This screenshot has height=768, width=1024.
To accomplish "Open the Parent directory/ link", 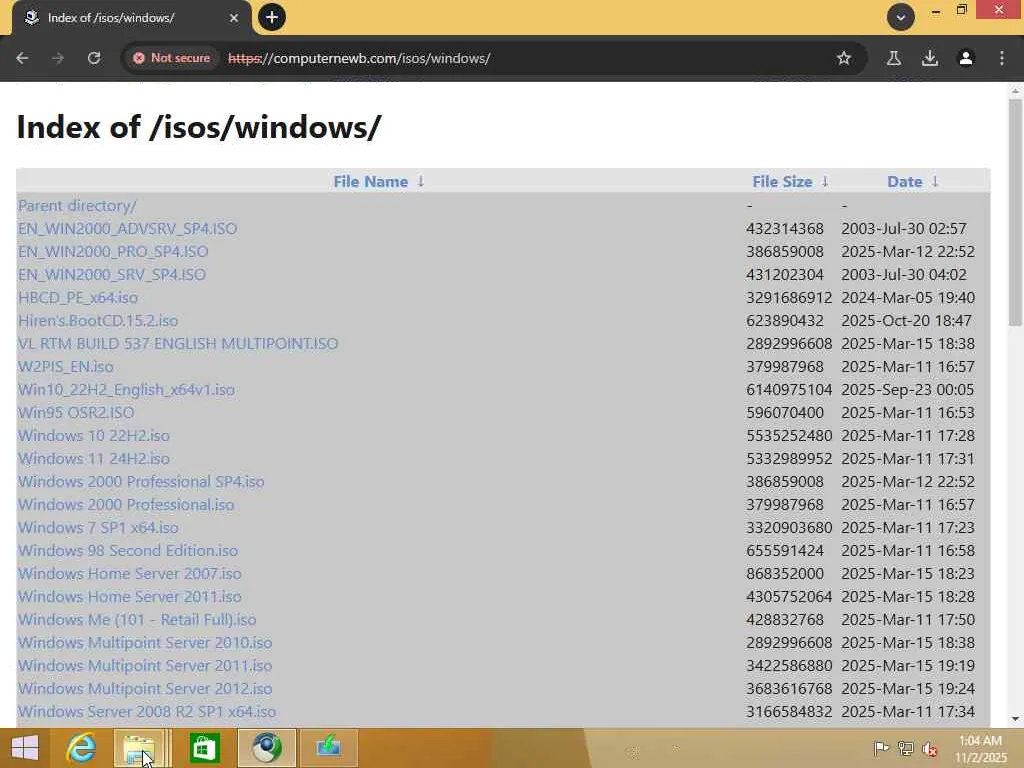I will point(77,206).
